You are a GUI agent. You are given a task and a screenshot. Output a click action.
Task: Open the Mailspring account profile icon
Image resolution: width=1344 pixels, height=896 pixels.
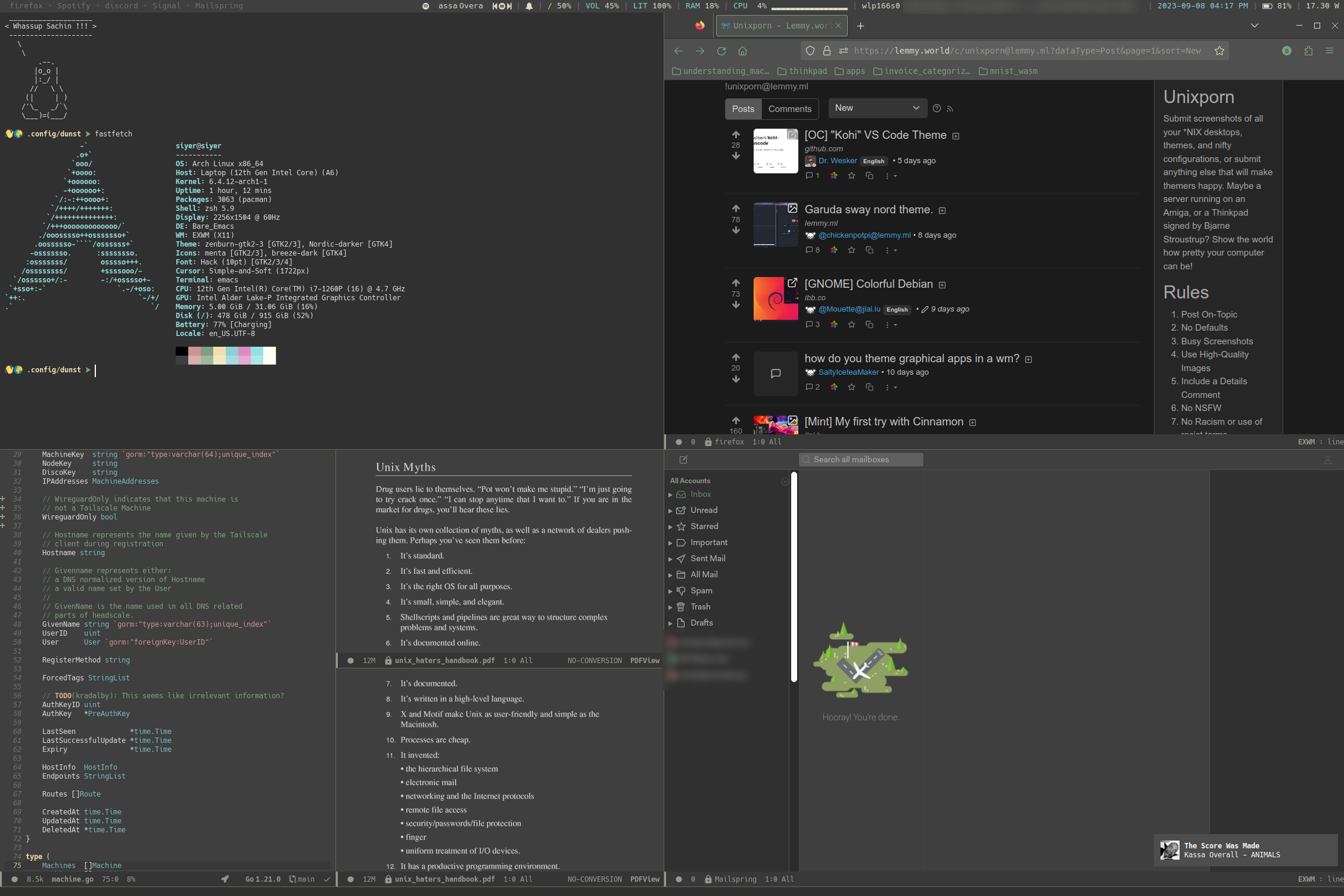[1327, 459]
